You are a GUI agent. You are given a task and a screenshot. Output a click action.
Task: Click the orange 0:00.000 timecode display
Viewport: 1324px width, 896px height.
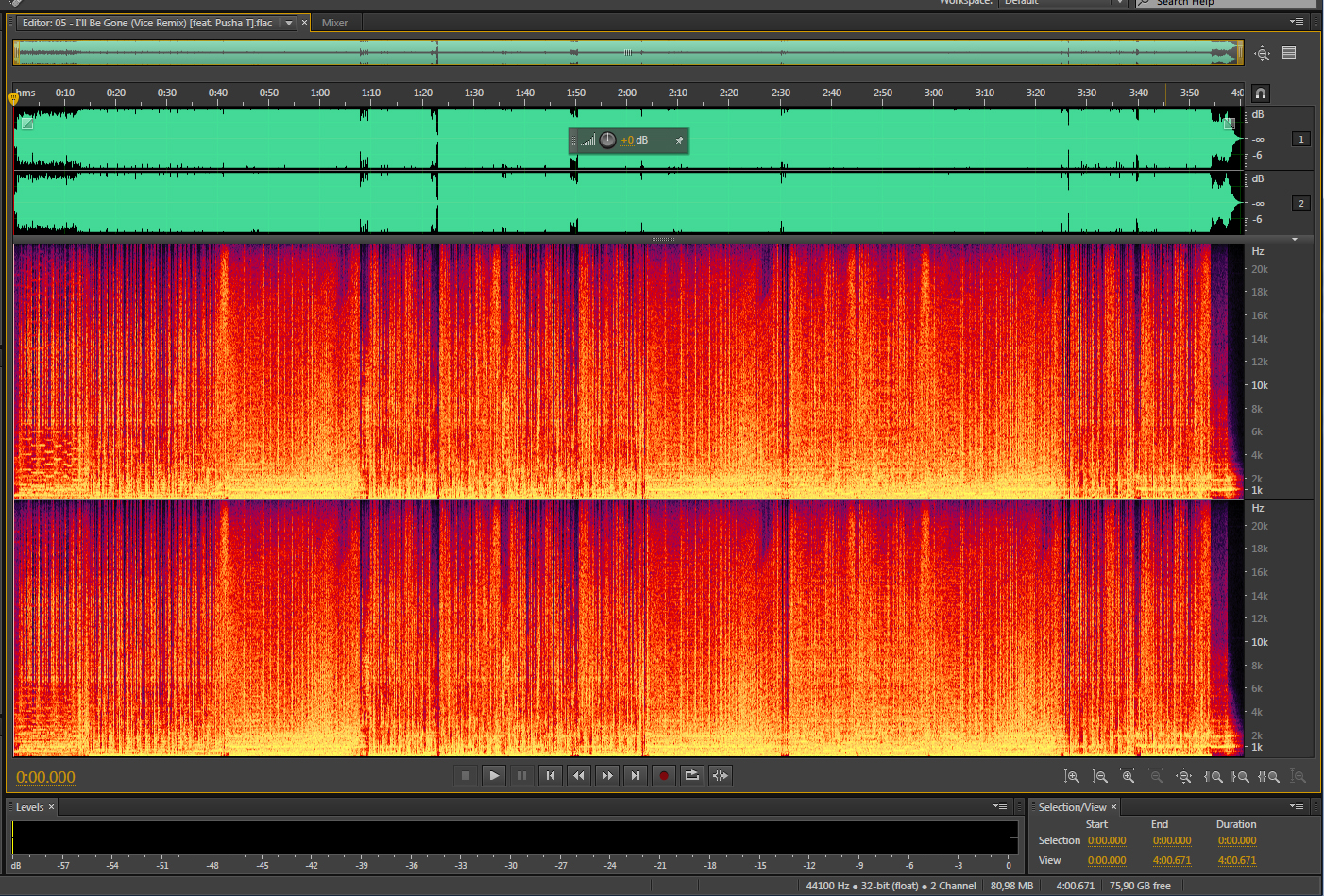pyautogui.click(x=45, y=777)
